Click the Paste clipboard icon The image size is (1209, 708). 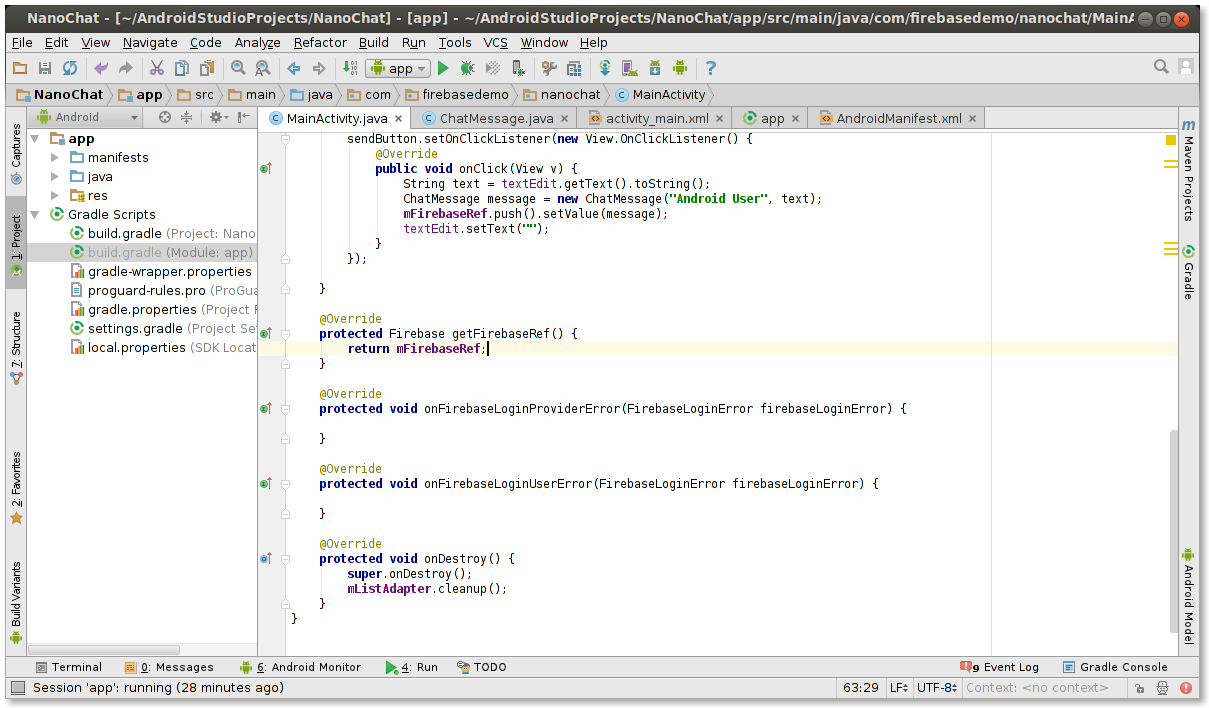tap(207, 68)
